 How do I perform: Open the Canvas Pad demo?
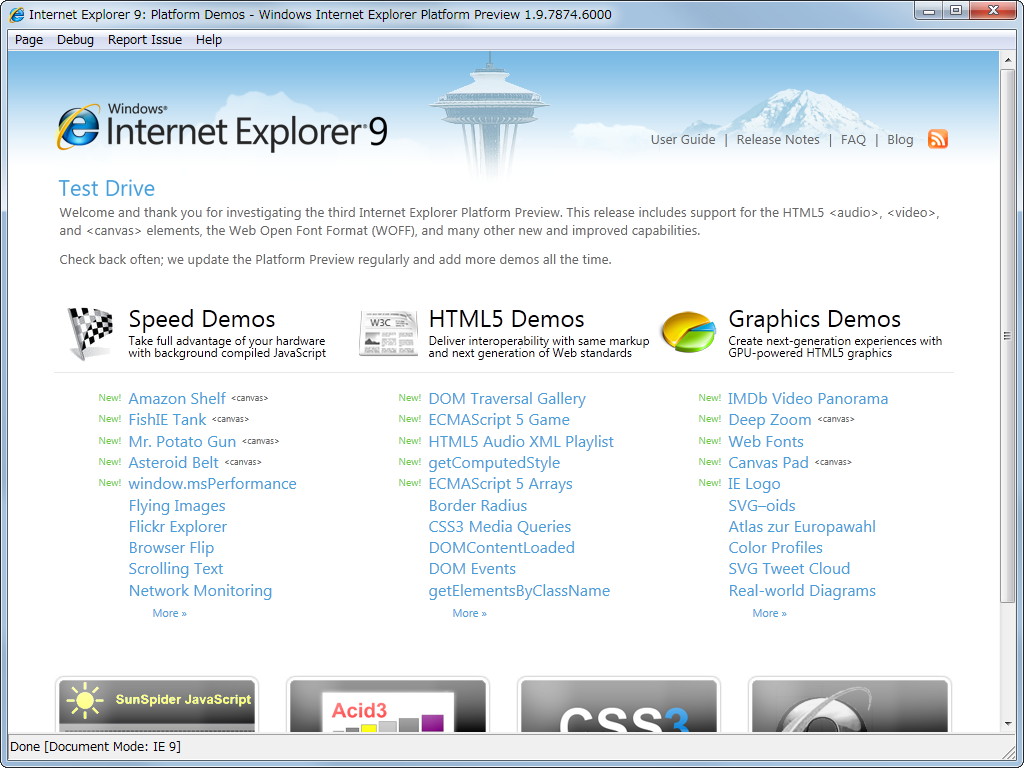tap(768, 462)
